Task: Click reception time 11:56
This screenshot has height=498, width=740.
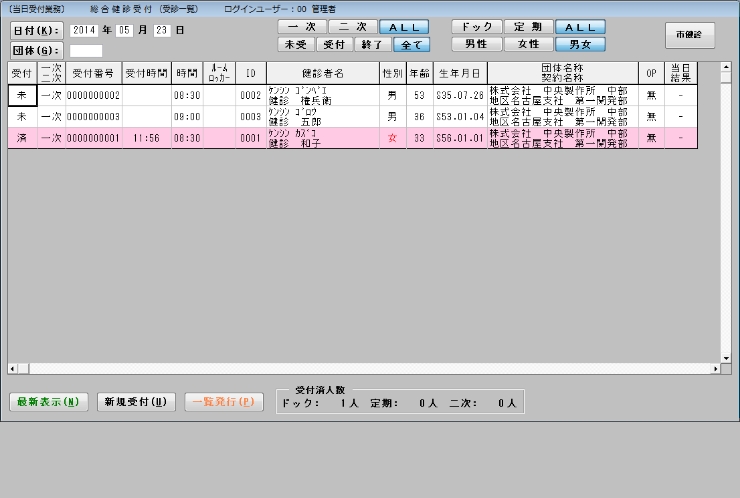Action: (x=147, y=138)
